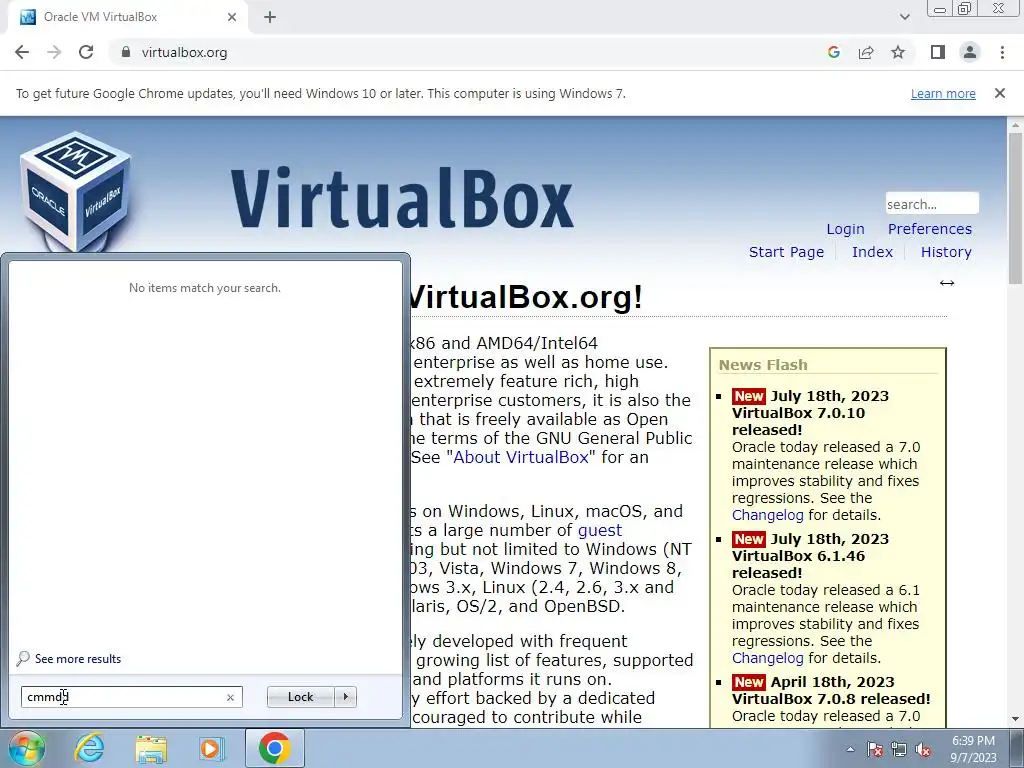This screenshot has height=768, width=1024.
Task: Launch Internet Explorer from the taskbar
Action: tap(89, 748)
